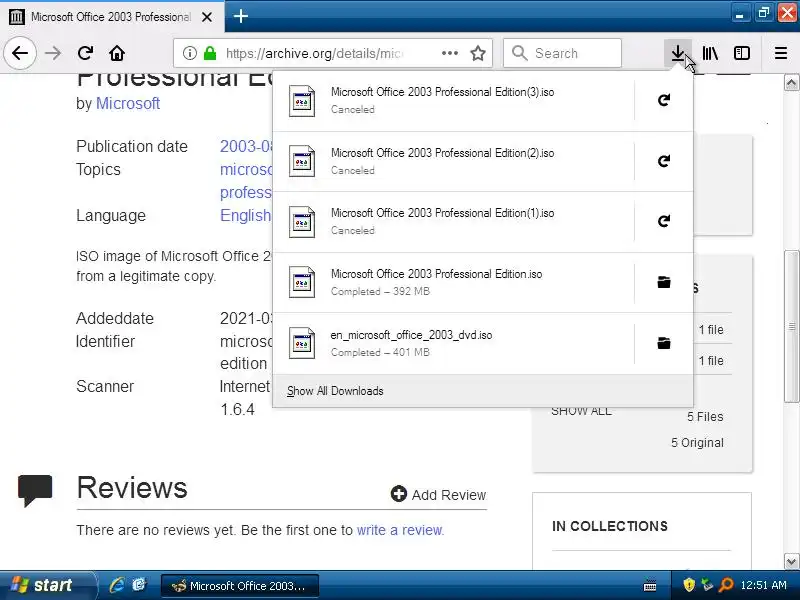Screen dimensions: 800x600
Task: Follow the 2003 publication date link
Action: click(x=245, y=146)
